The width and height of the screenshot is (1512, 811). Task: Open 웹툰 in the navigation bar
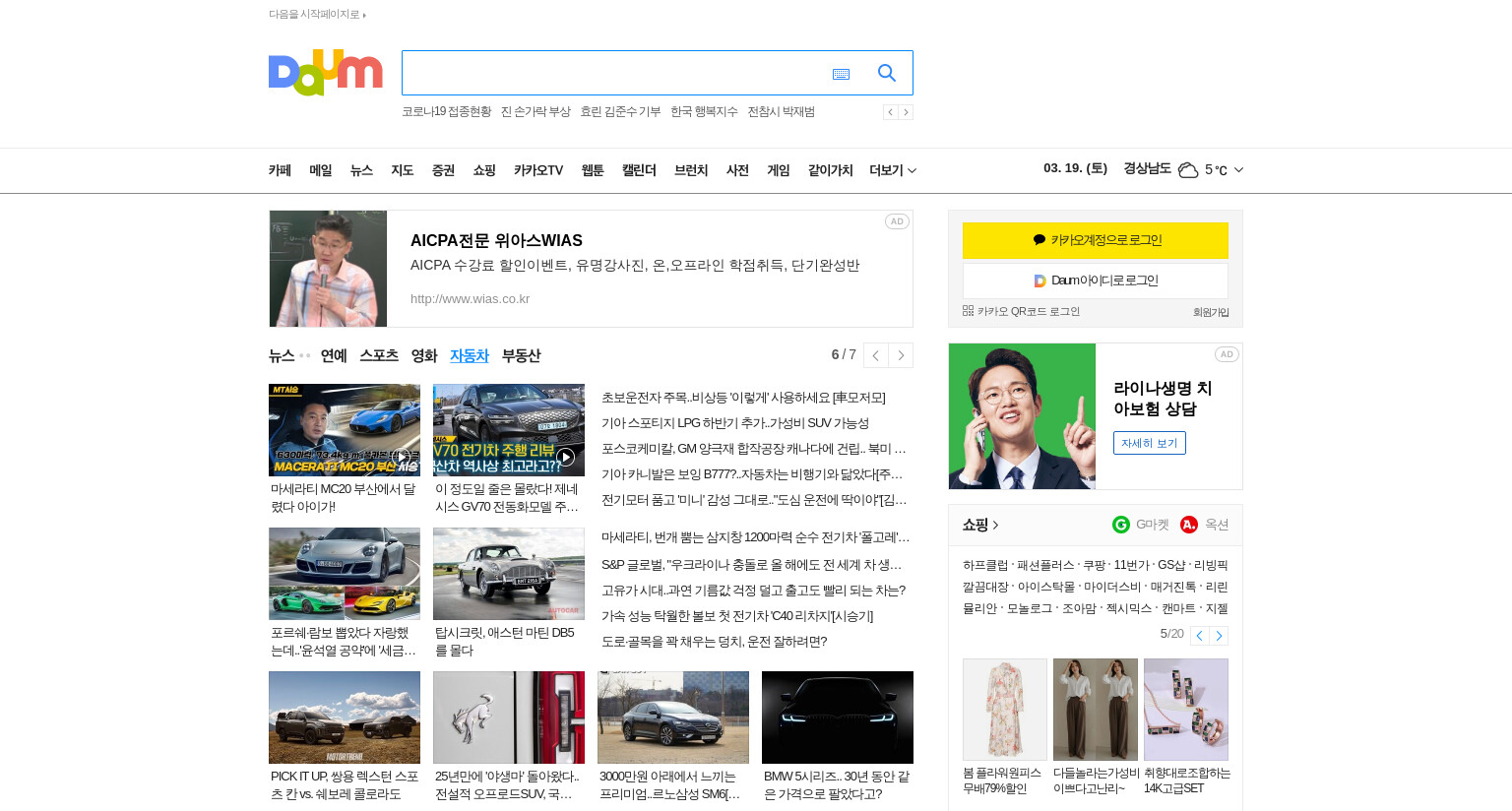593,170
